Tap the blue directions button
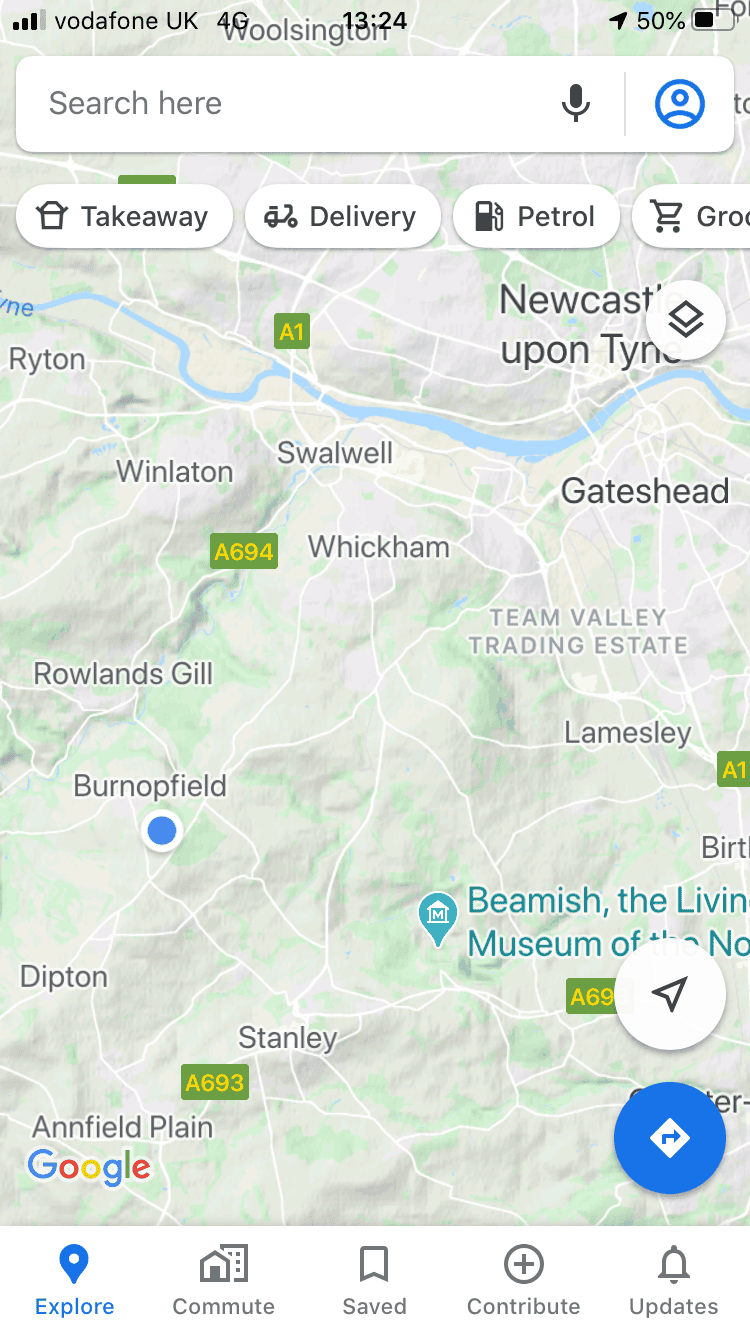The height and width of the screenshot is (1334, 750). click(670, 1138)
